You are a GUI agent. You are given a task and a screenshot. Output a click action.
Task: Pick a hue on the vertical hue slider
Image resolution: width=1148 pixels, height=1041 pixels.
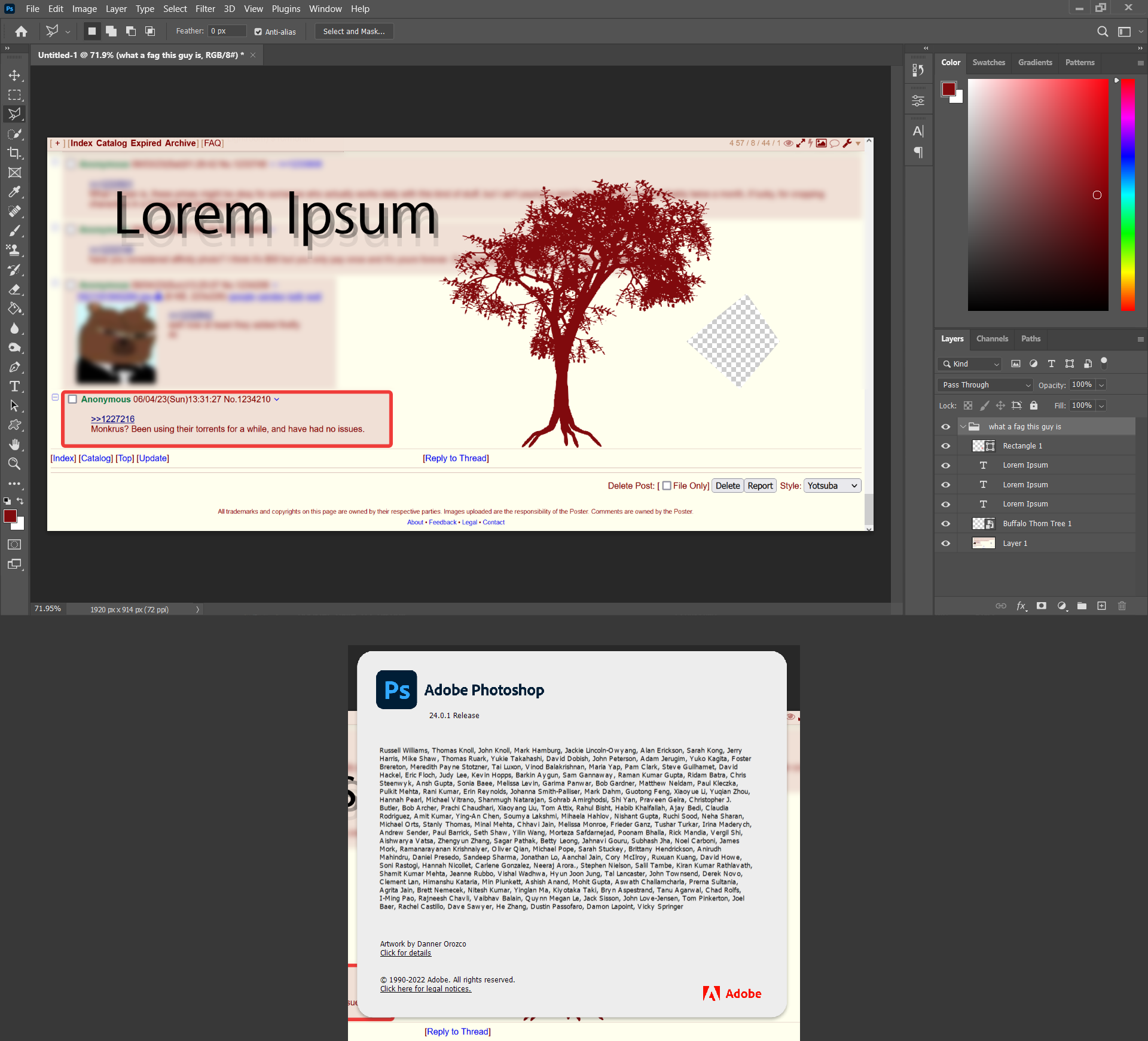1128,194
